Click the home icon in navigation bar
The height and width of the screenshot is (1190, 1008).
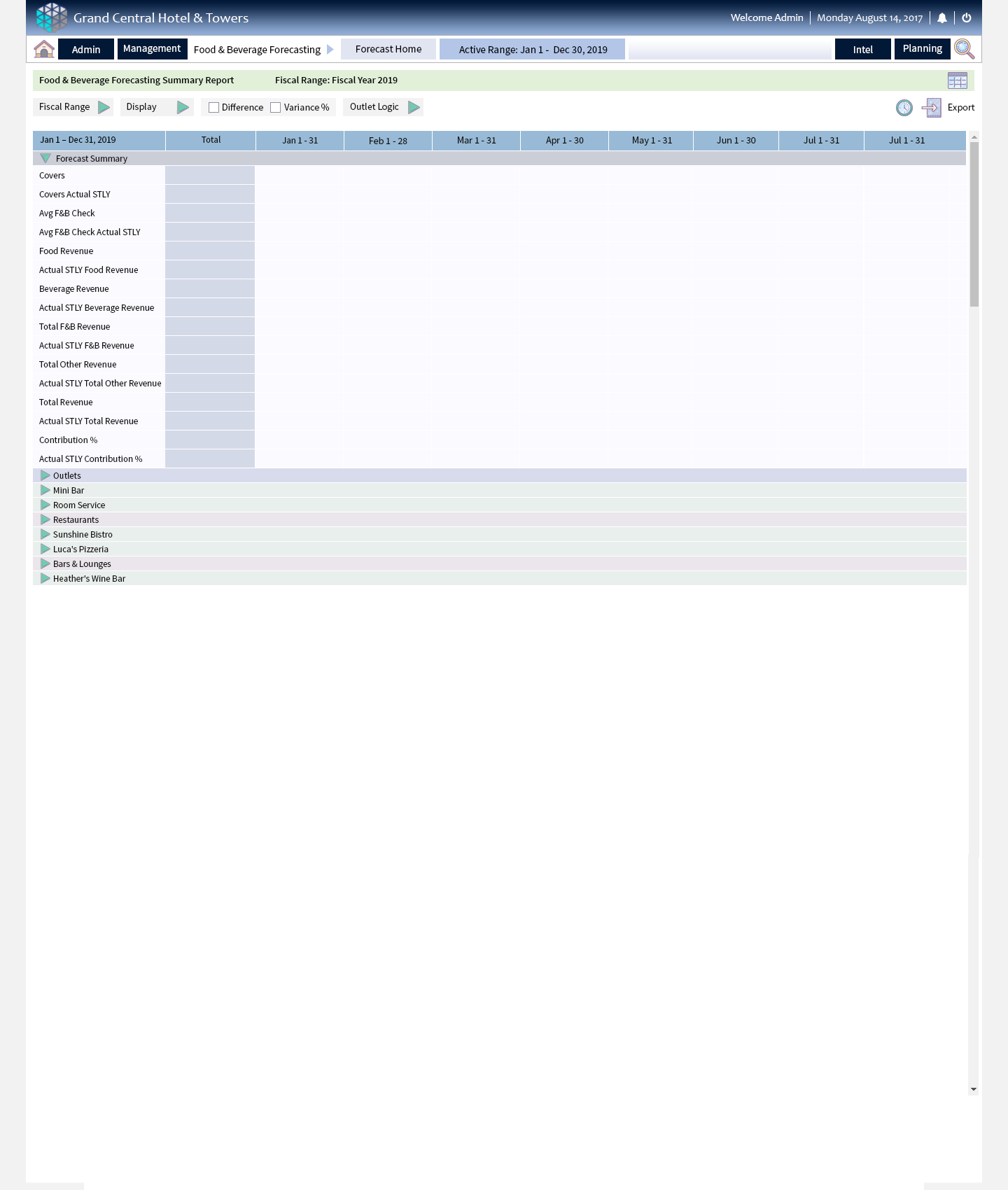44,49
